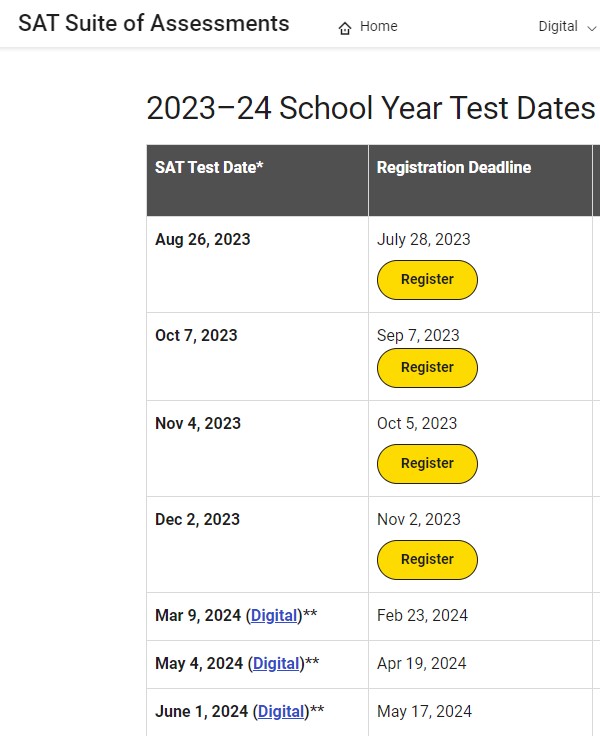Click the Registration Deadline column header

pos(480,181)
